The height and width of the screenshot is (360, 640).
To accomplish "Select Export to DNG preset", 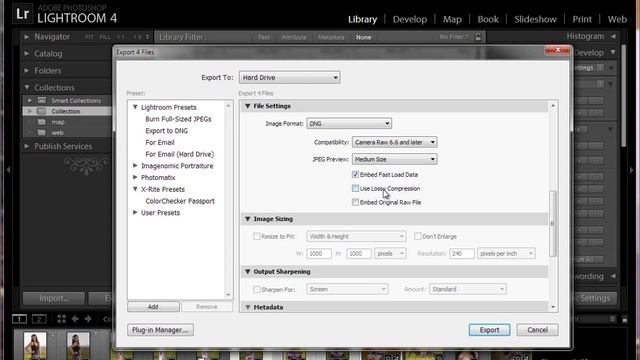I will pyautogui.click(x=167, y=131).
